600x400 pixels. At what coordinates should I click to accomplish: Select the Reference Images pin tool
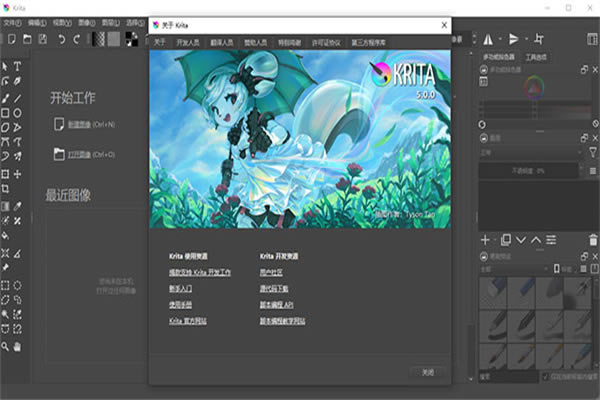coord(5,268)
